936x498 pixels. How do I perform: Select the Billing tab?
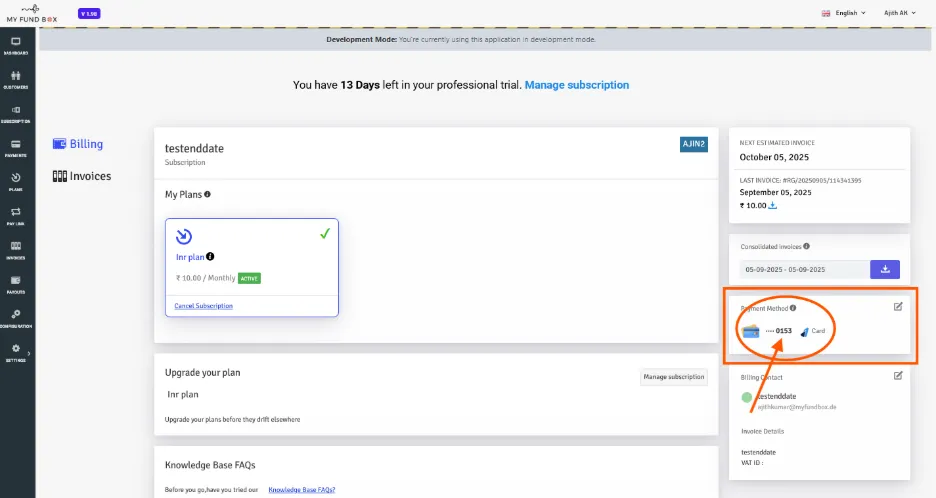pyautogui.click(x=78, y=144)
